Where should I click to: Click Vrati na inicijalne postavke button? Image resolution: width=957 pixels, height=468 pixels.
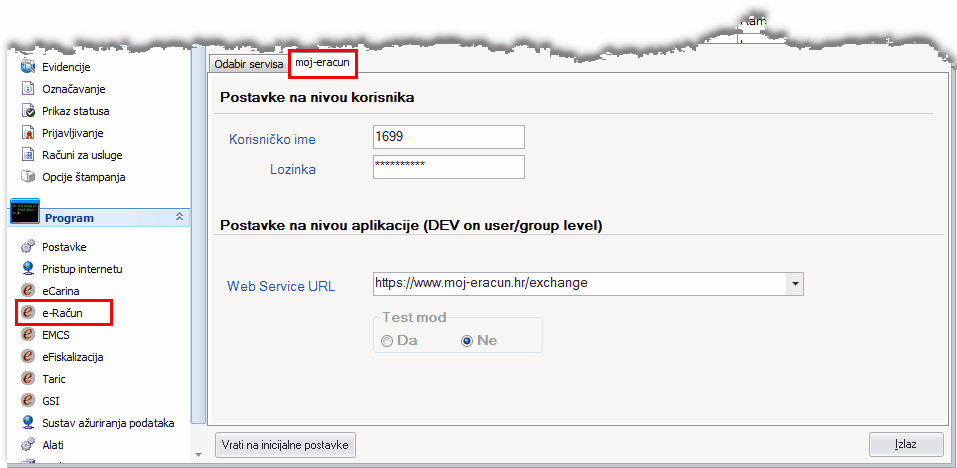point(285,445)
